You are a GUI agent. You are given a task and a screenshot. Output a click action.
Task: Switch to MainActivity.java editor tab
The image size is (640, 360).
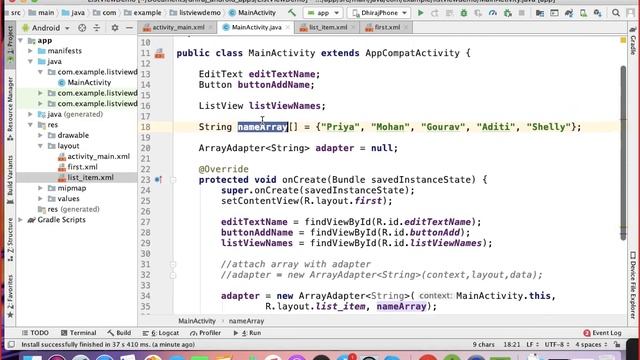256,27
